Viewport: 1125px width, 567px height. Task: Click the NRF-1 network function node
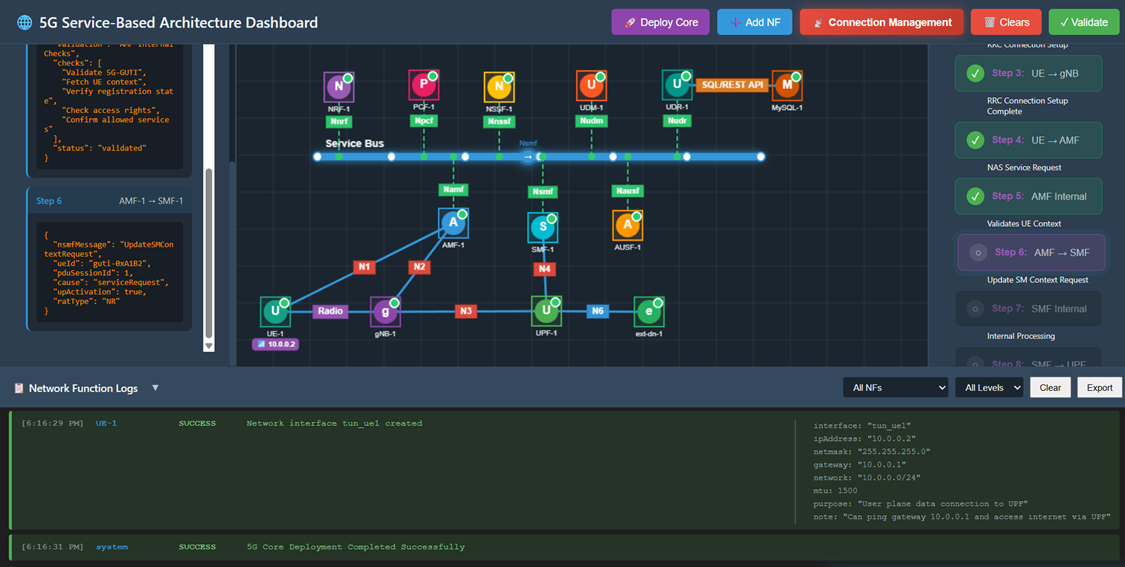click(339, 87)
